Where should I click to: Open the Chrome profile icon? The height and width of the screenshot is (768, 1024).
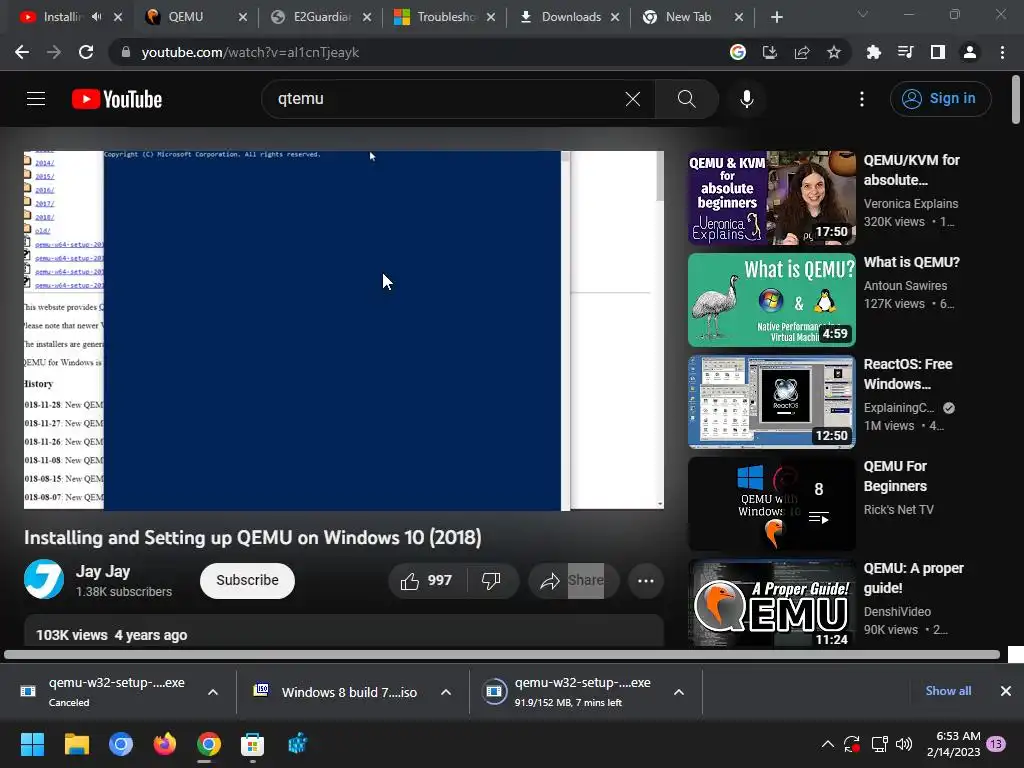[970, 52]
